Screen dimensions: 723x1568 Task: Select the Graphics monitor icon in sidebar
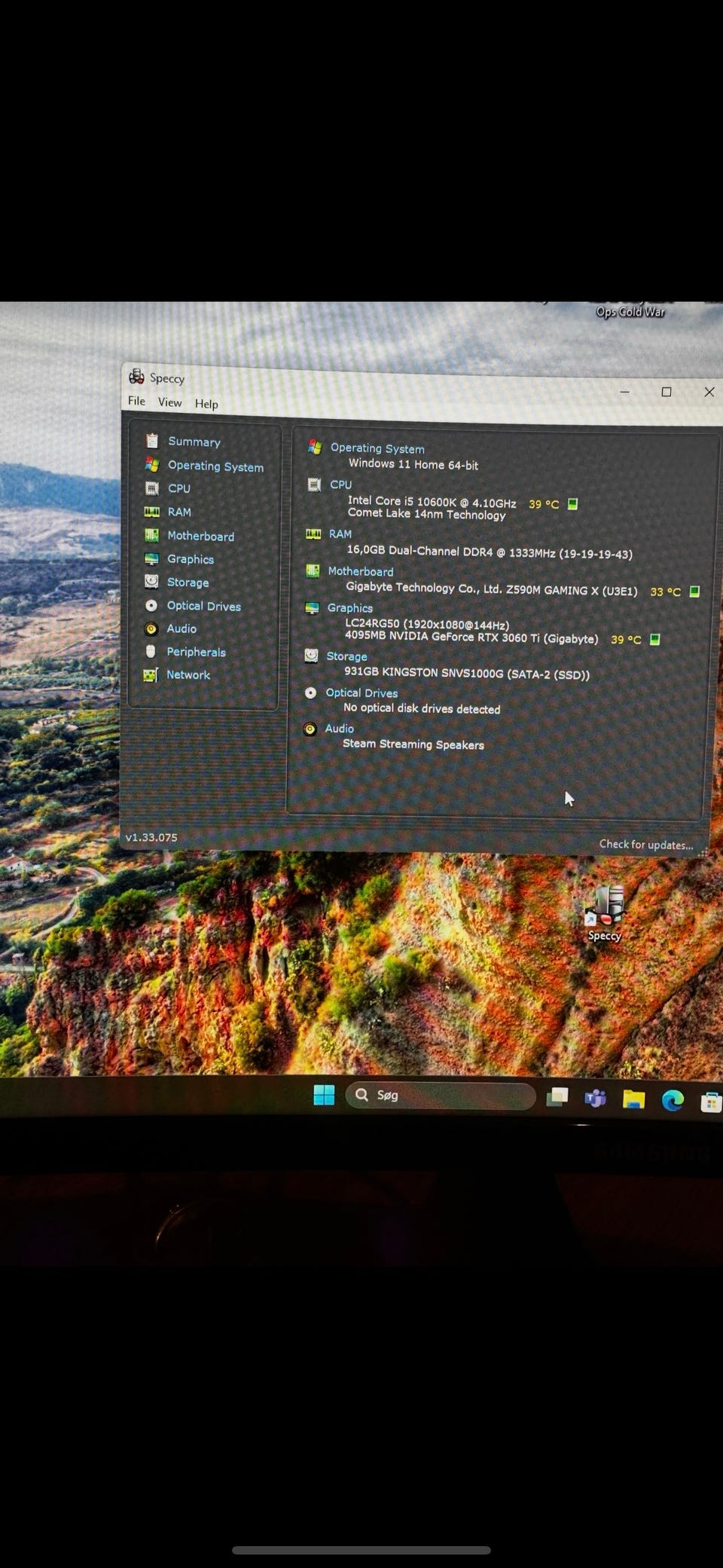(x=151, y=558)
